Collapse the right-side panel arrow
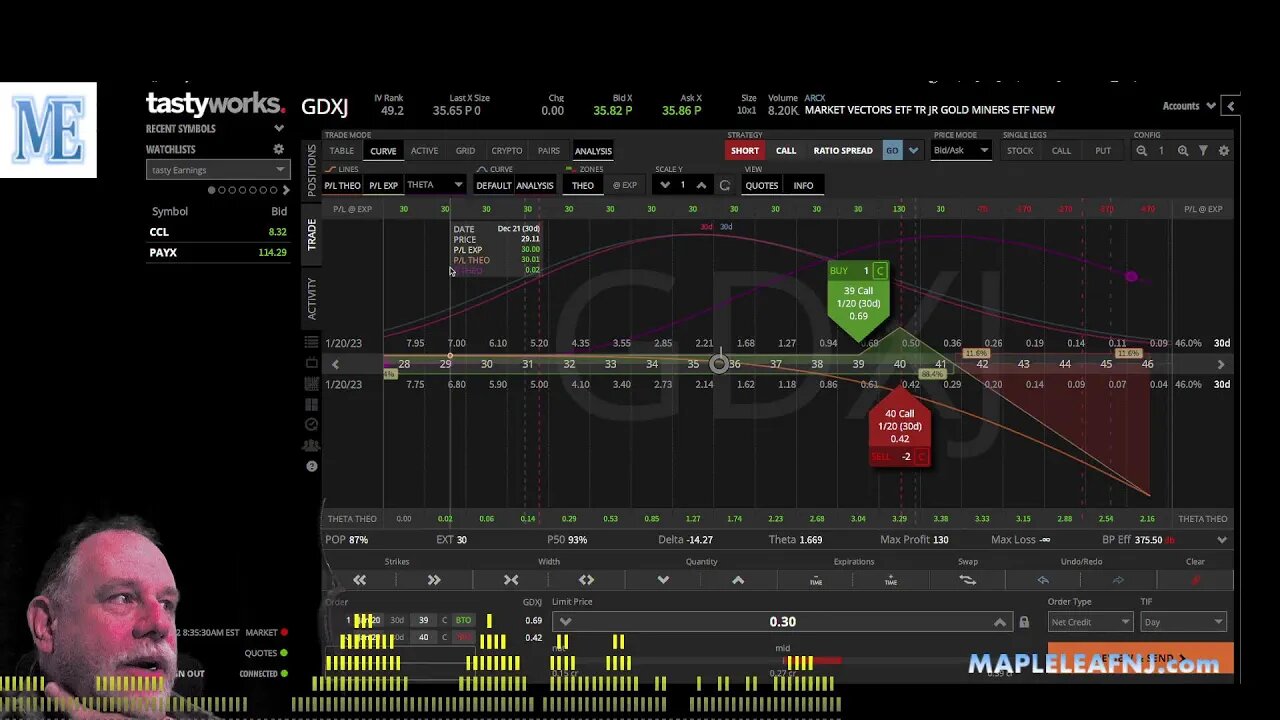The width and height of the screenshot is (1280, 720). click(1231, 106)
